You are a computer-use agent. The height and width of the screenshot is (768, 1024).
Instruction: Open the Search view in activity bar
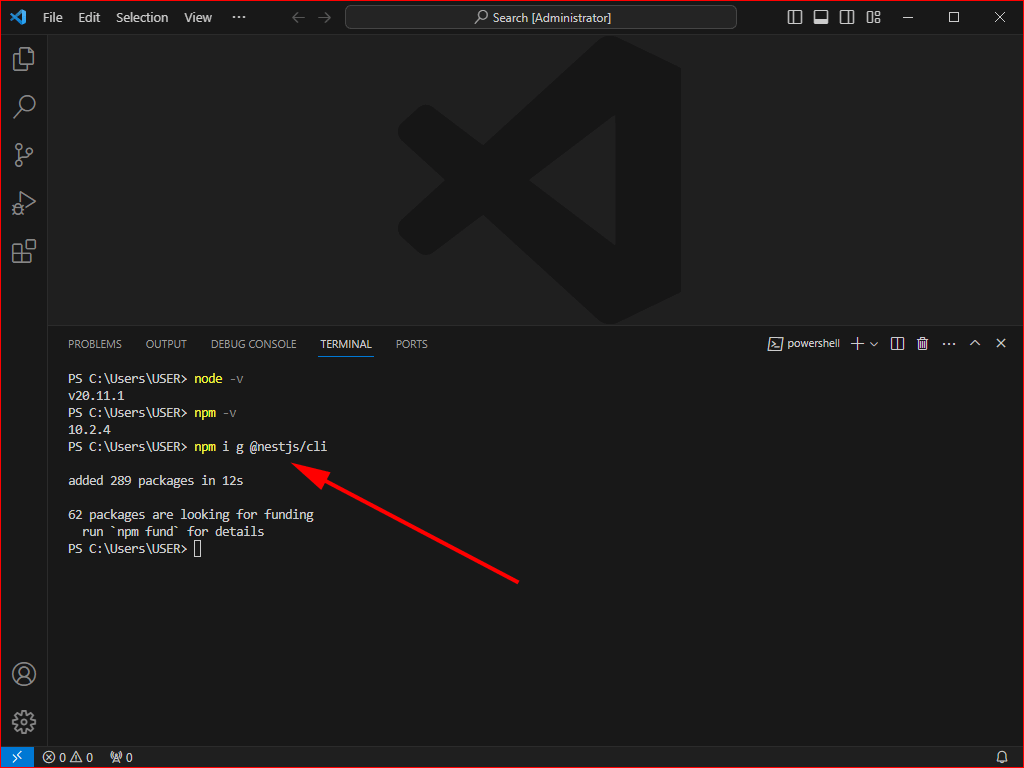pos(24,107)
